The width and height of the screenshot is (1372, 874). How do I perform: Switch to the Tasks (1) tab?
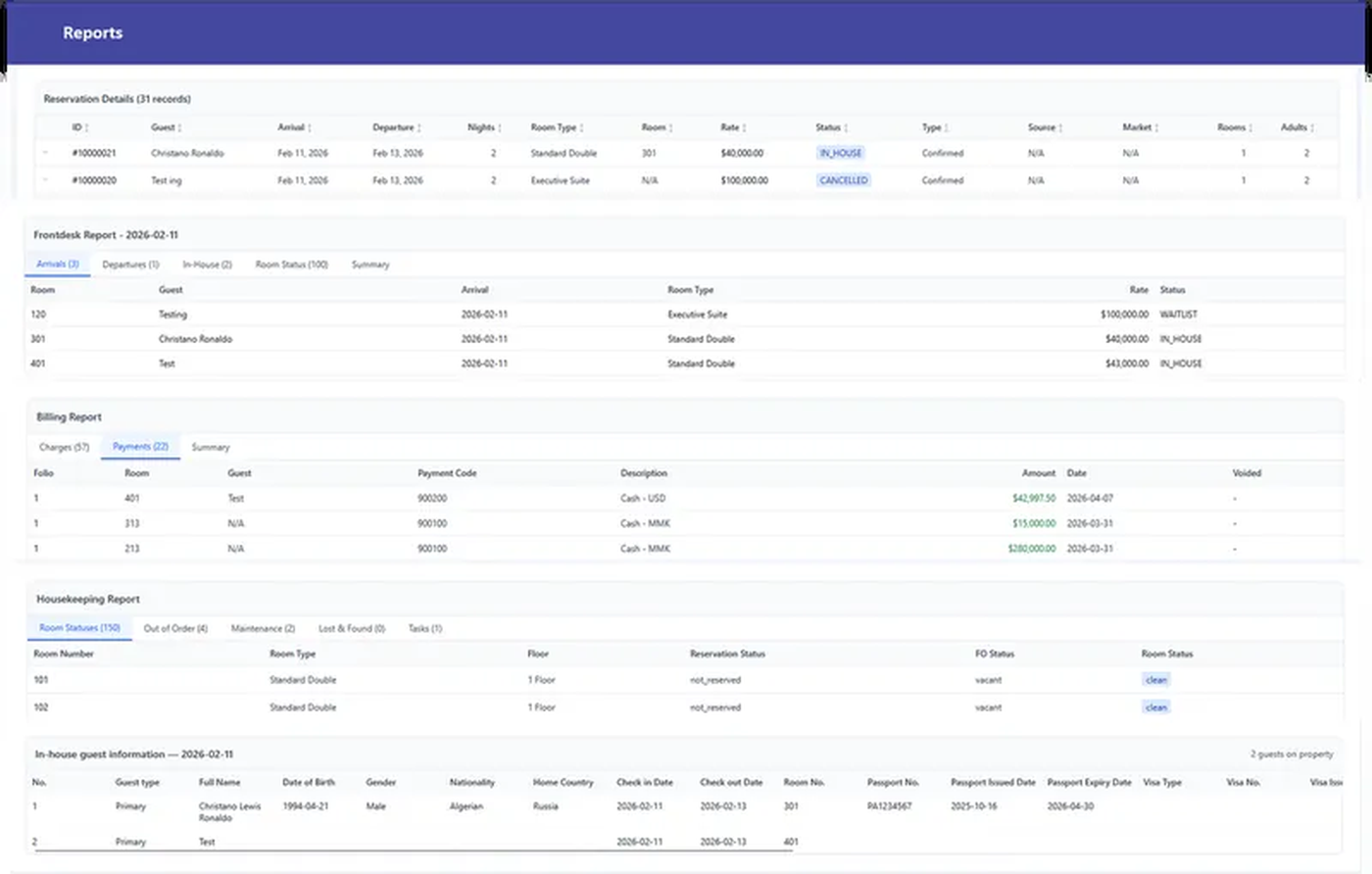point(425,628)
